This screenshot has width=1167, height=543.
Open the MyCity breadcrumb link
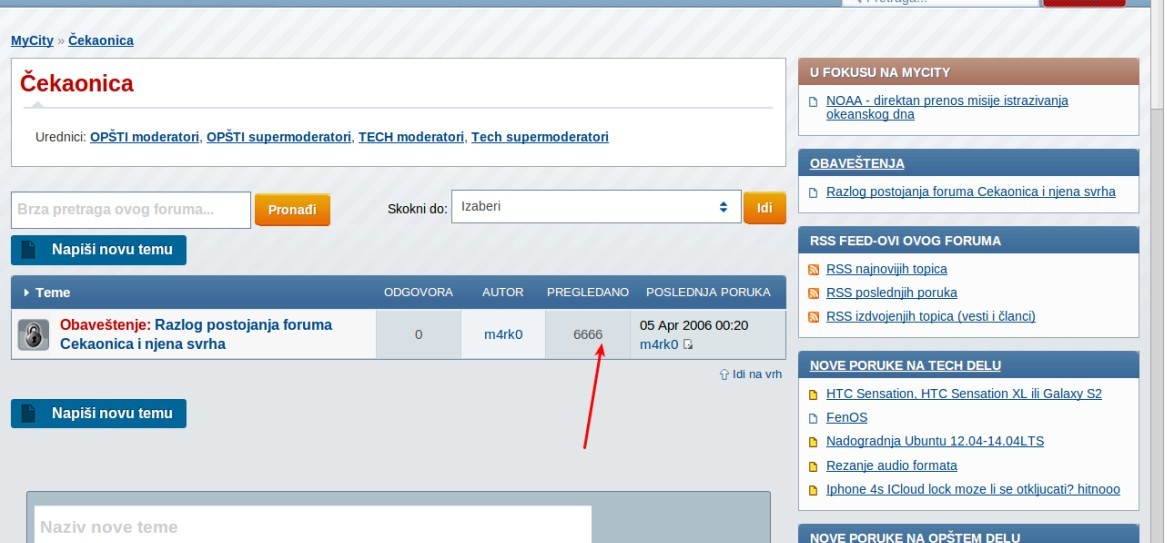click(32, 40)
